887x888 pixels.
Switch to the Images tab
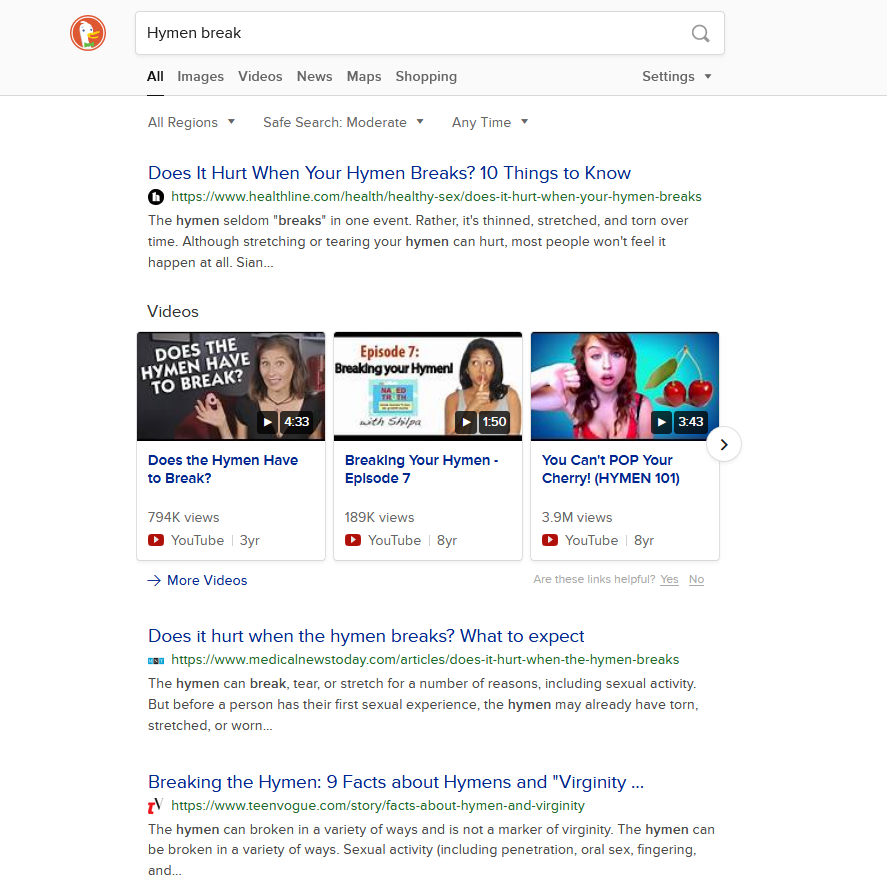coord(201,76)
